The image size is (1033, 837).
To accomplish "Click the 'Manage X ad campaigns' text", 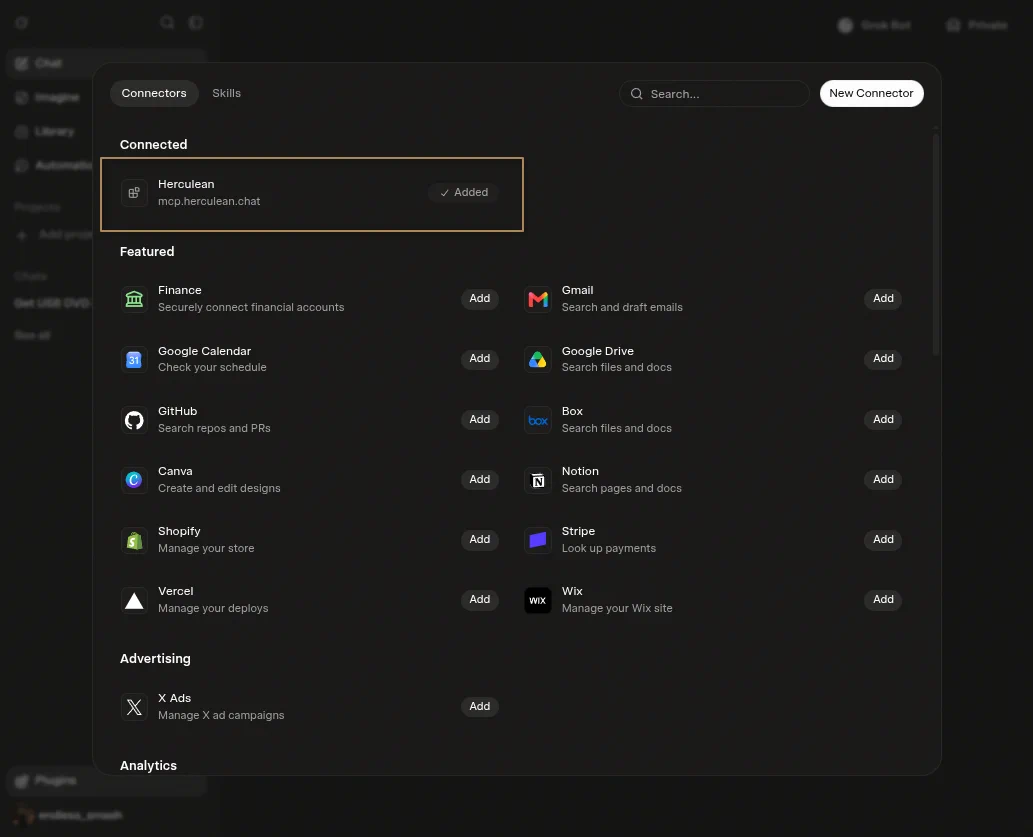I will tap(221, 715).
